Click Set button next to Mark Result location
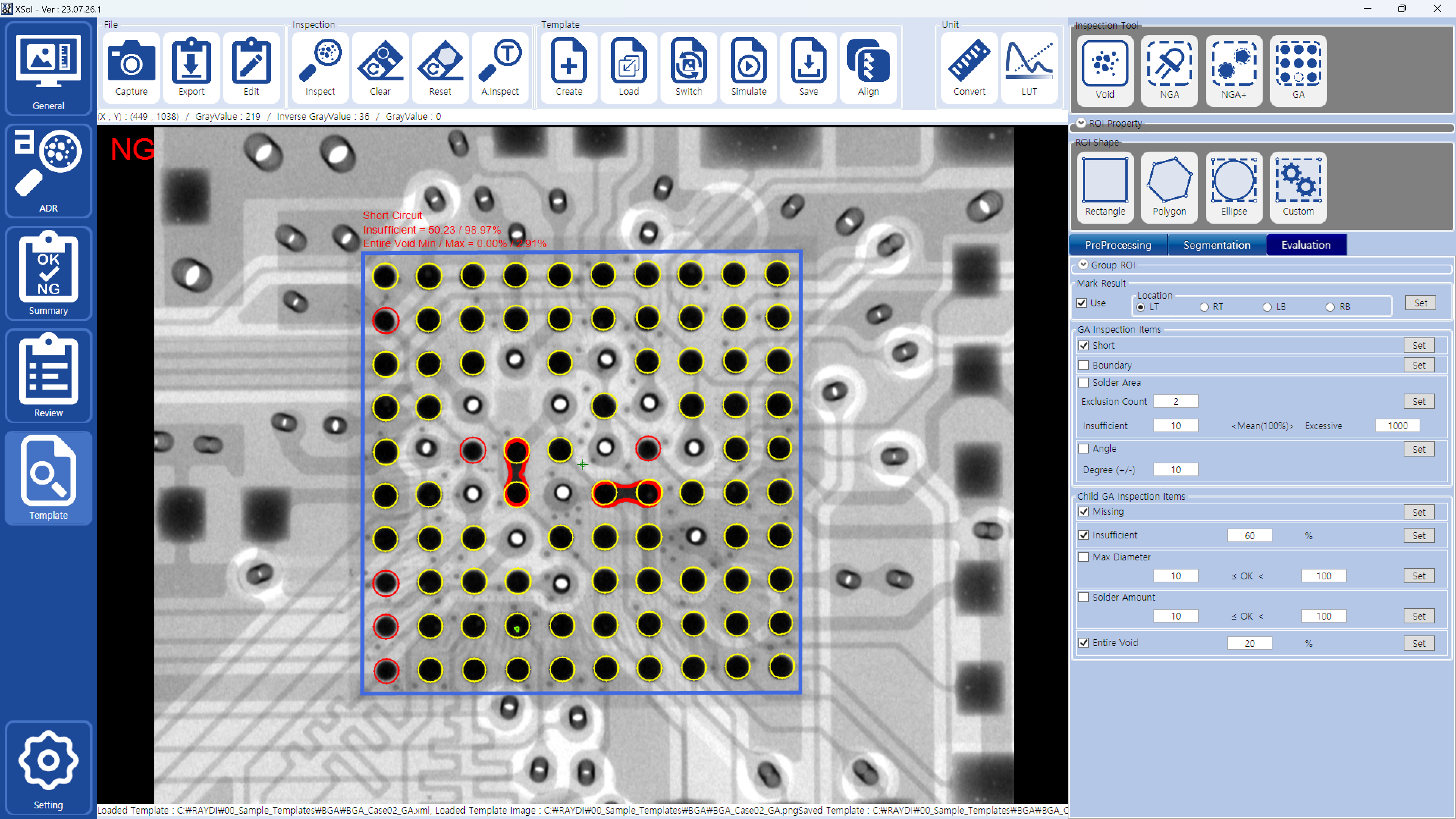This screenshot has width=1456, height=819. (x=1420, y=303)
